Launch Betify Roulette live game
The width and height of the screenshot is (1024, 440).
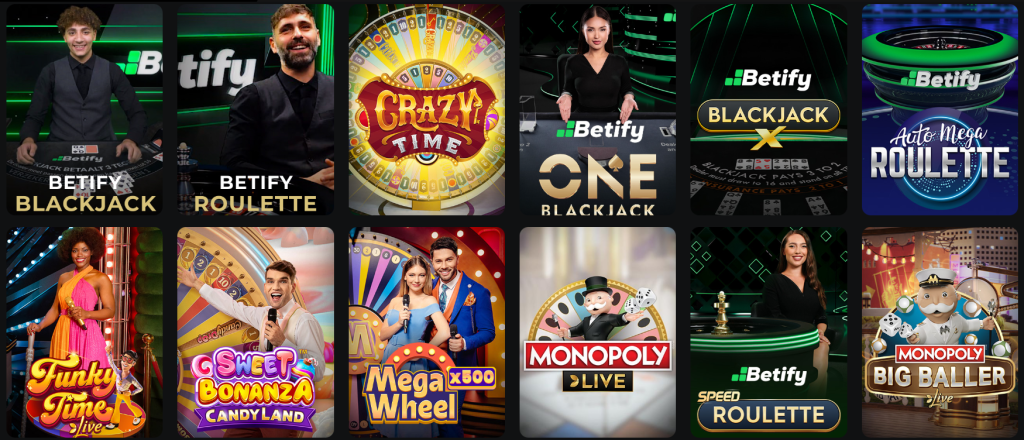tap(255, 110)
